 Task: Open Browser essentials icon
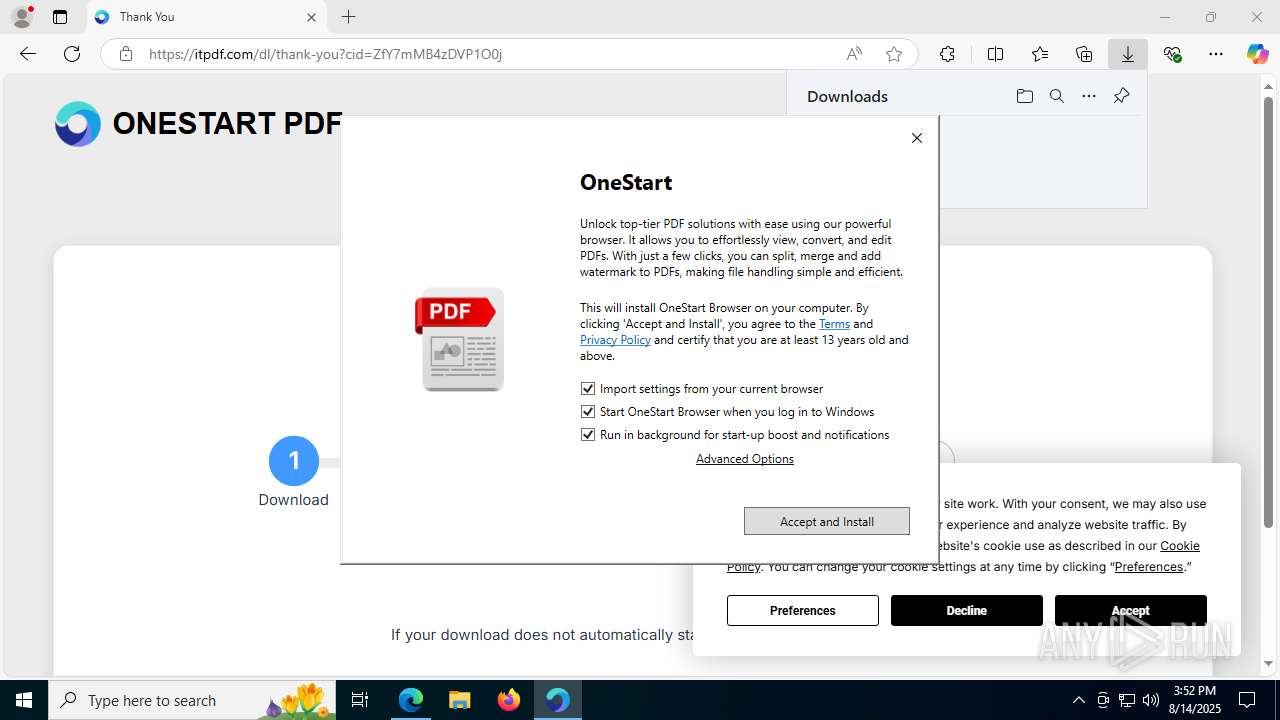point(1172,54)
